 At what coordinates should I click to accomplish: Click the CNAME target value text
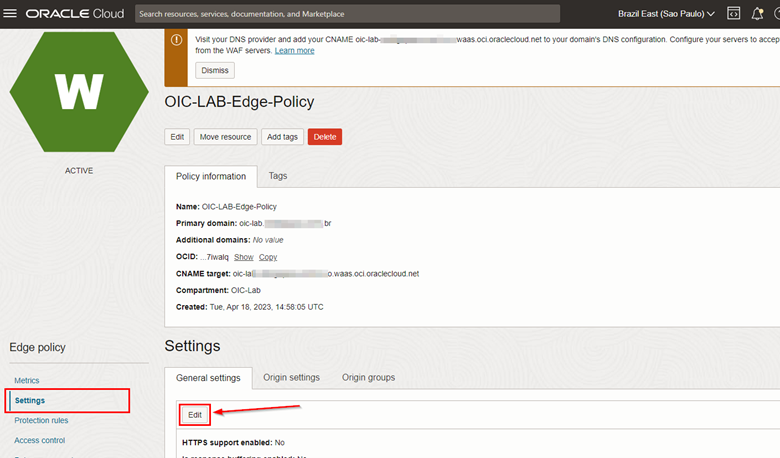[x=326, y=274]
